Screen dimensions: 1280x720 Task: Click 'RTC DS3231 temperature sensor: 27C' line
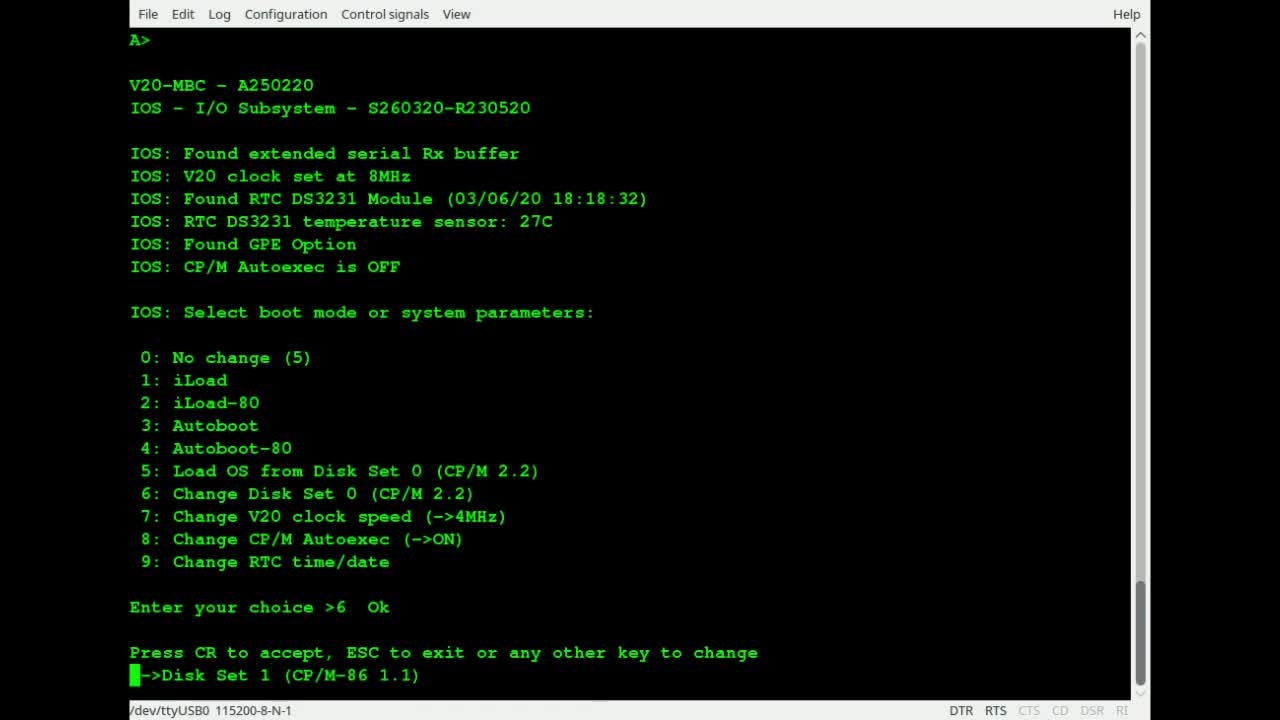(341, 222)
